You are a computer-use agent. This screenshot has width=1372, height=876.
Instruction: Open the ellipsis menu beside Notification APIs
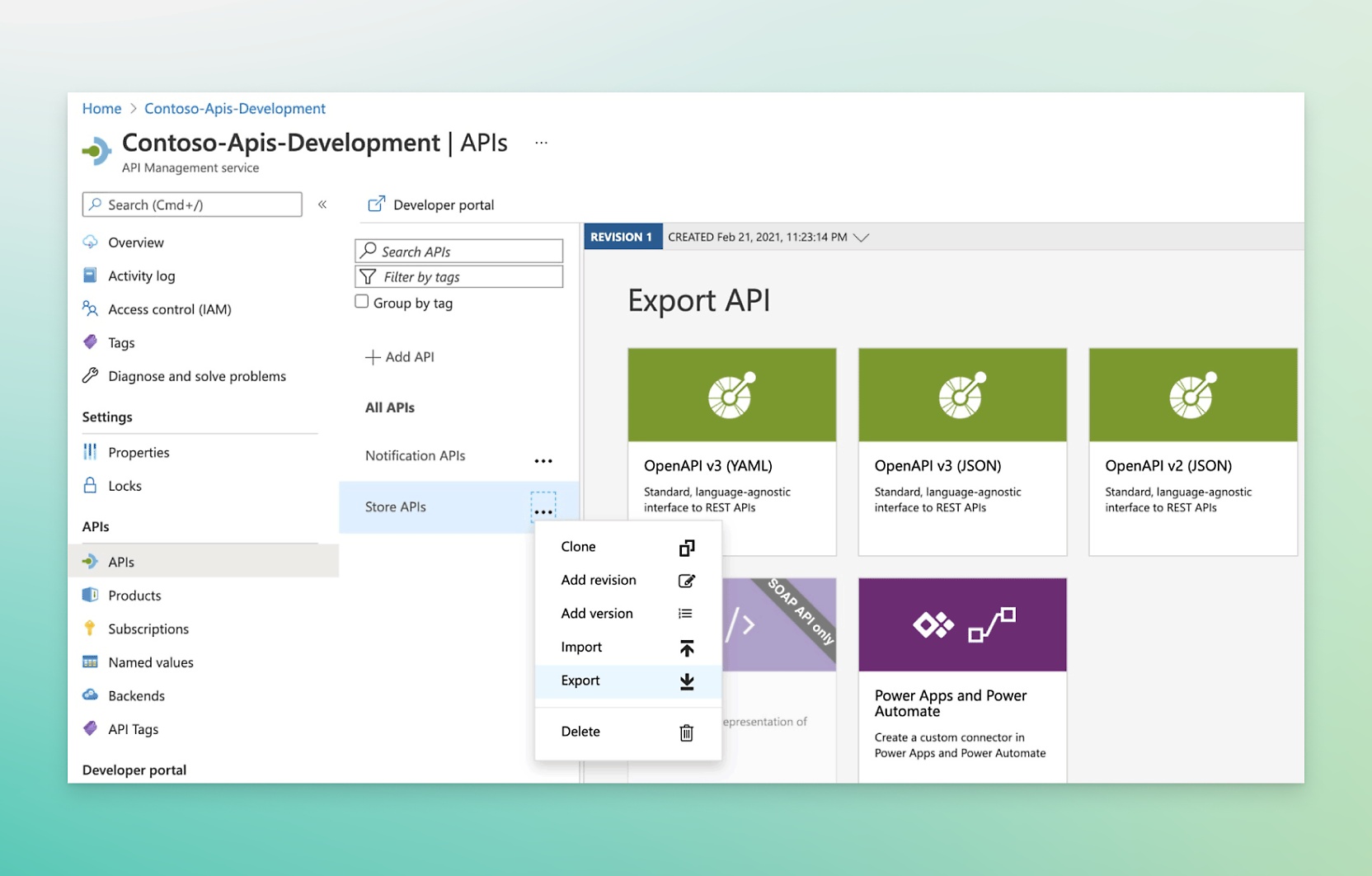(x=543, y=459)
